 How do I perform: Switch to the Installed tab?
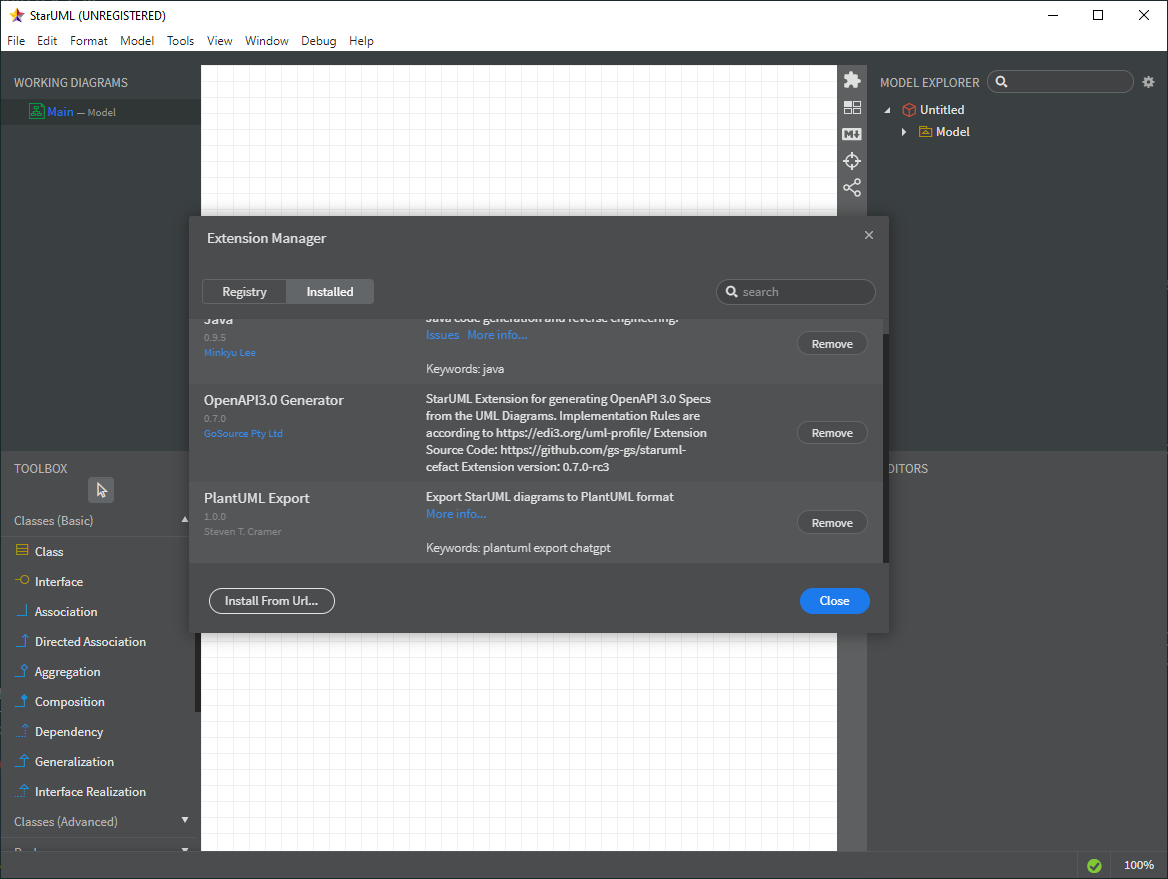[330, 292]
